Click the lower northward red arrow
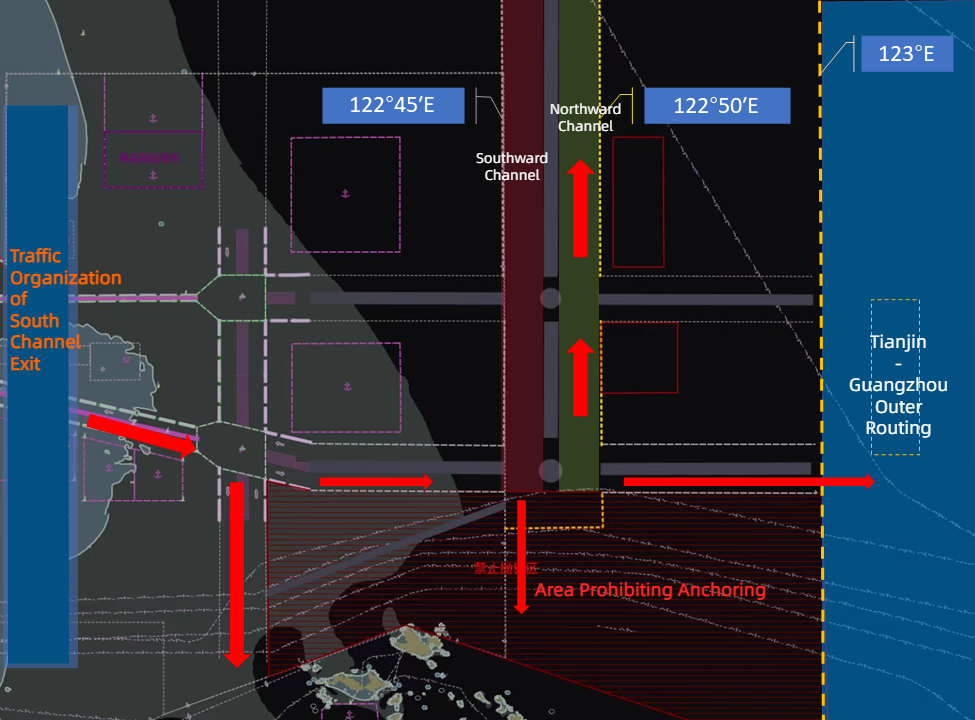Viewport: 975px width, 720px height. click(x=579, y=378)
